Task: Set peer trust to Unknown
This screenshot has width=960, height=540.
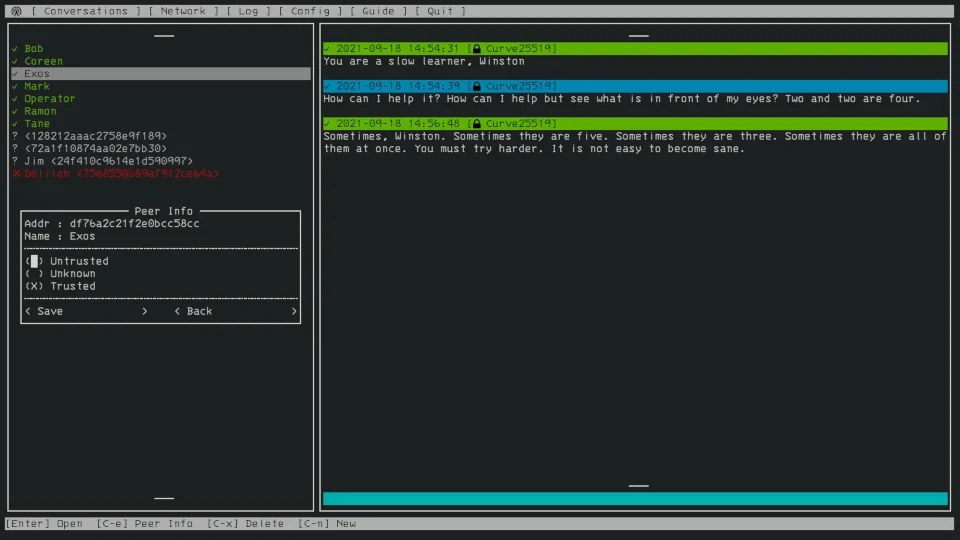Action: (x=35, y=274)
